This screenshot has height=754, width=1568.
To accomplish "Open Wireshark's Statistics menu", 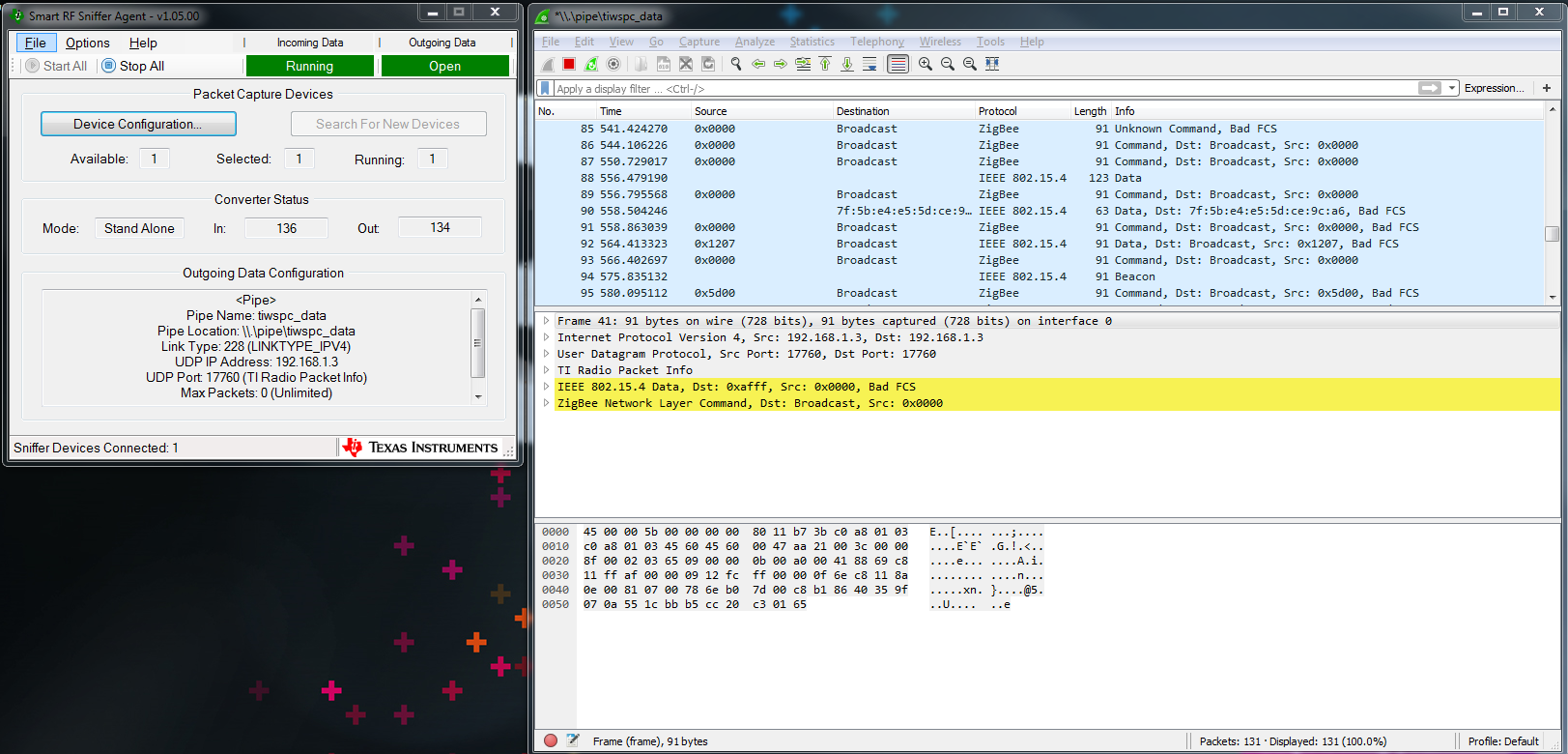I will (x=812, y=42).
